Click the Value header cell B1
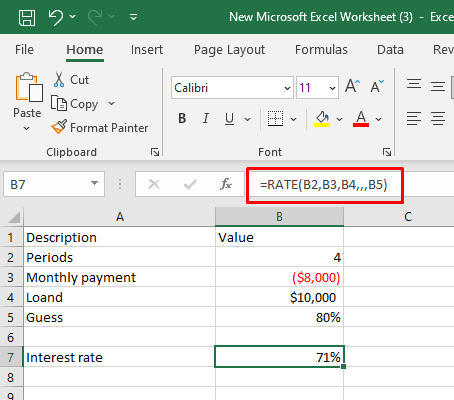 click(279, 237)
